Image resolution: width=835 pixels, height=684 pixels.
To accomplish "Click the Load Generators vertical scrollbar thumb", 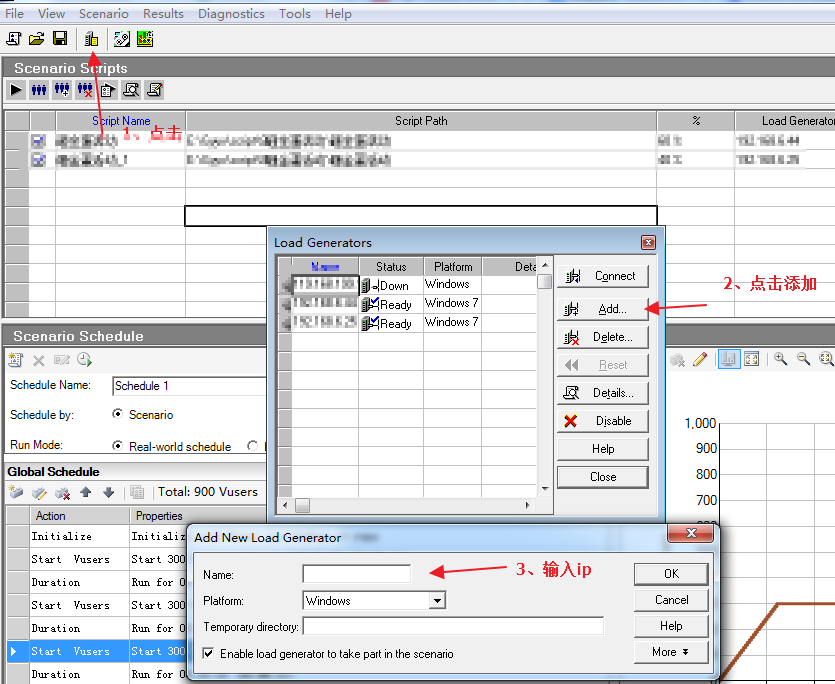I will 544,281.
